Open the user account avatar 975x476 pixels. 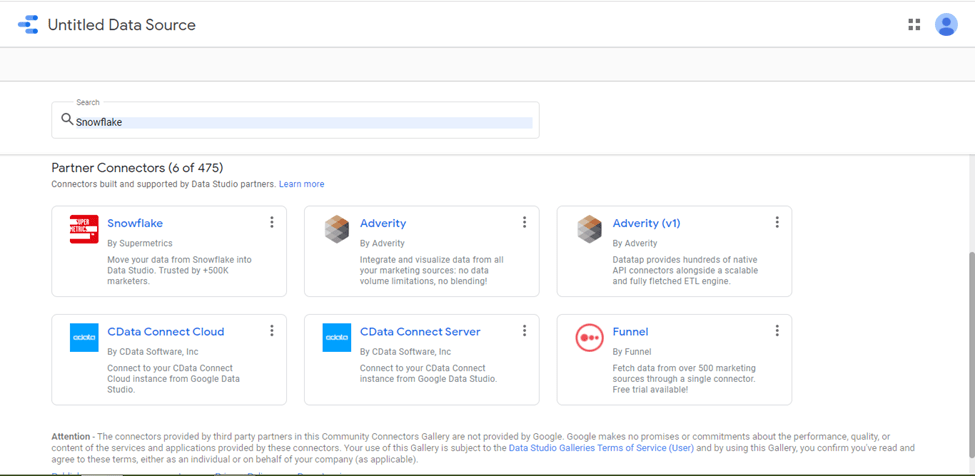946,25
